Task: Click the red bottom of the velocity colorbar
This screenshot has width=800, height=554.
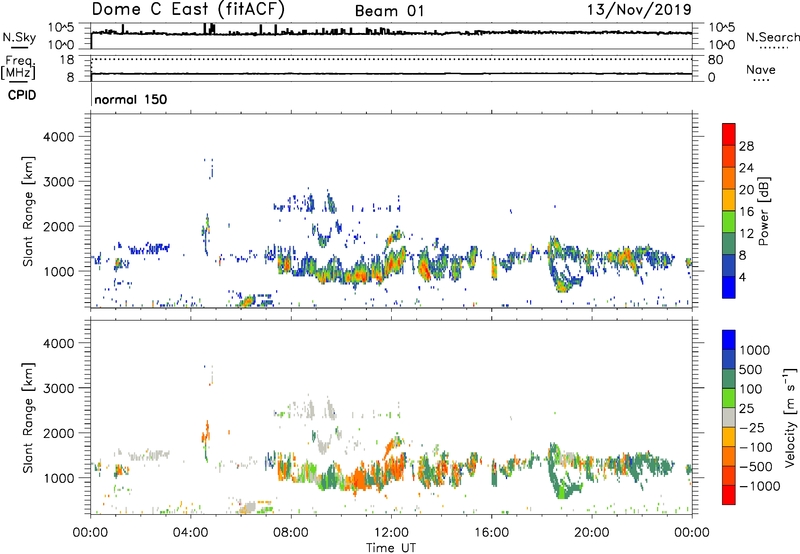Action: tap(729, 495)
